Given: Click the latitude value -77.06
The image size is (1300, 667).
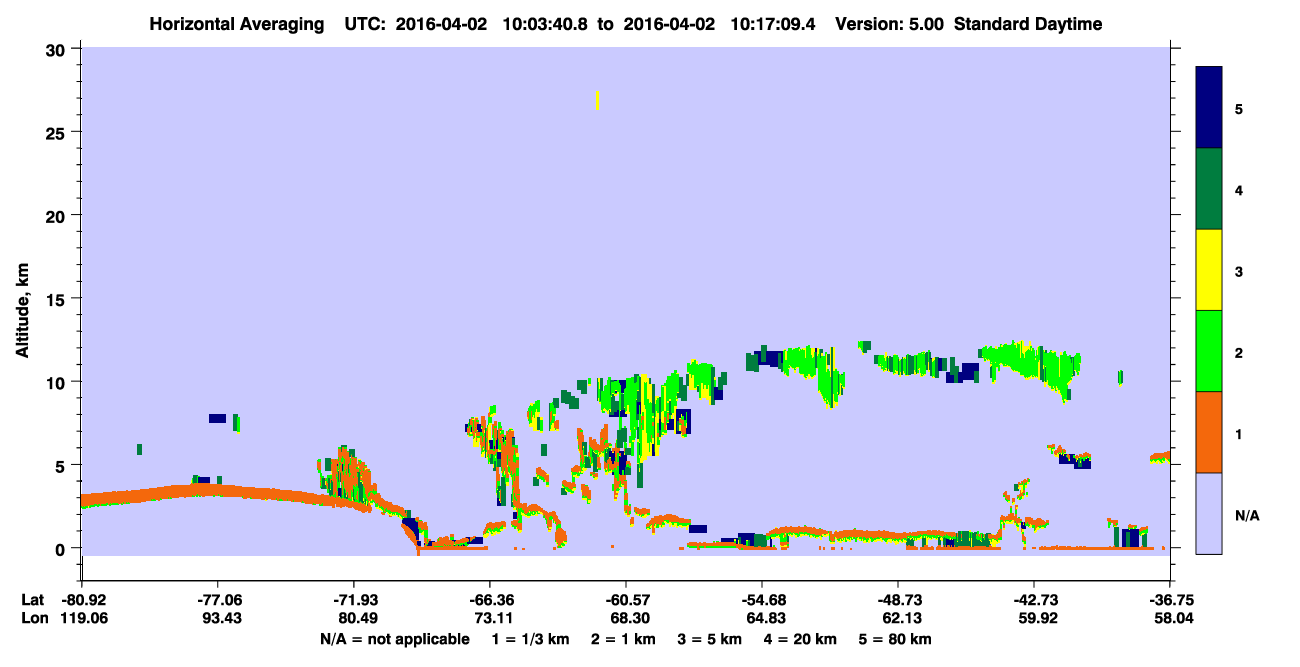Looking at the screenshot, I should point(218,600).
